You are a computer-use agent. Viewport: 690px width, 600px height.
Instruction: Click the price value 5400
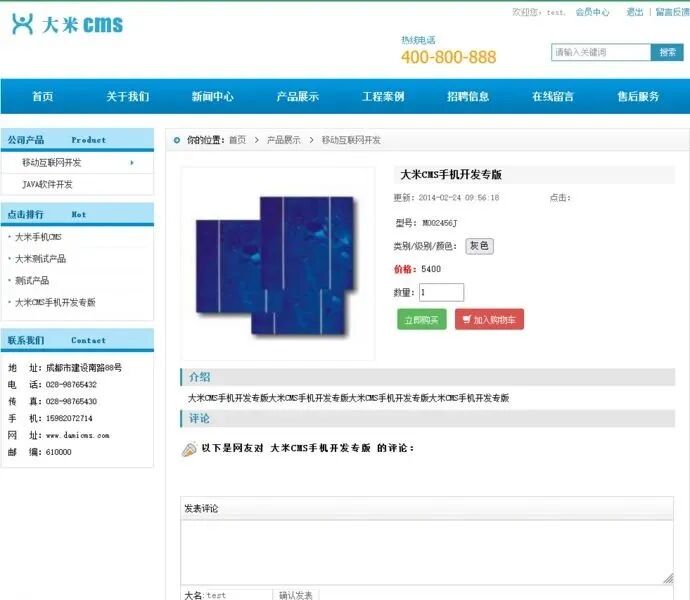[431, 269]
